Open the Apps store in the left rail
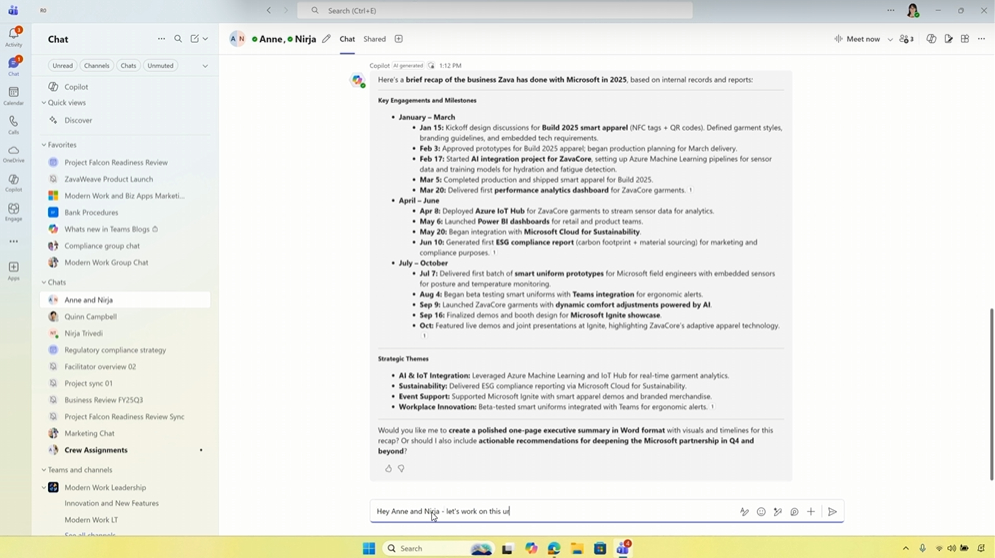Image resolution: width=995 pixels, height=558 pixels. click(x=13, y=270)
